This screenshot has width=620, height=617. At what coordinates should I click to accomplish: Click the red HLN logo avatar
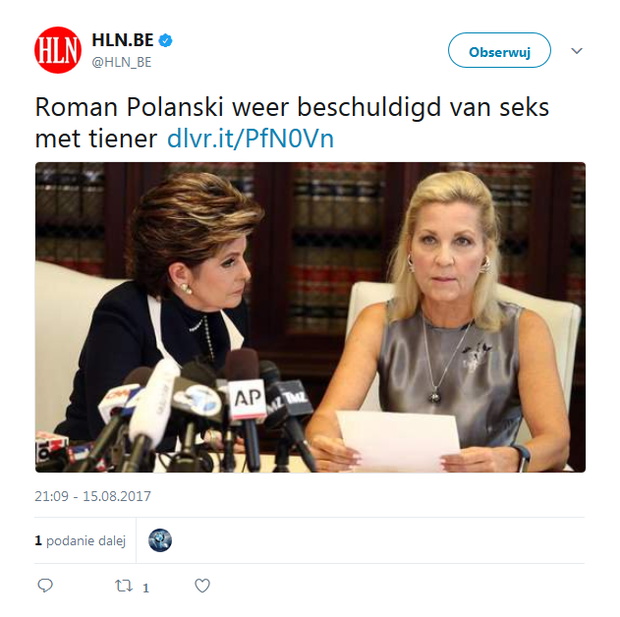tap(58, 50)
